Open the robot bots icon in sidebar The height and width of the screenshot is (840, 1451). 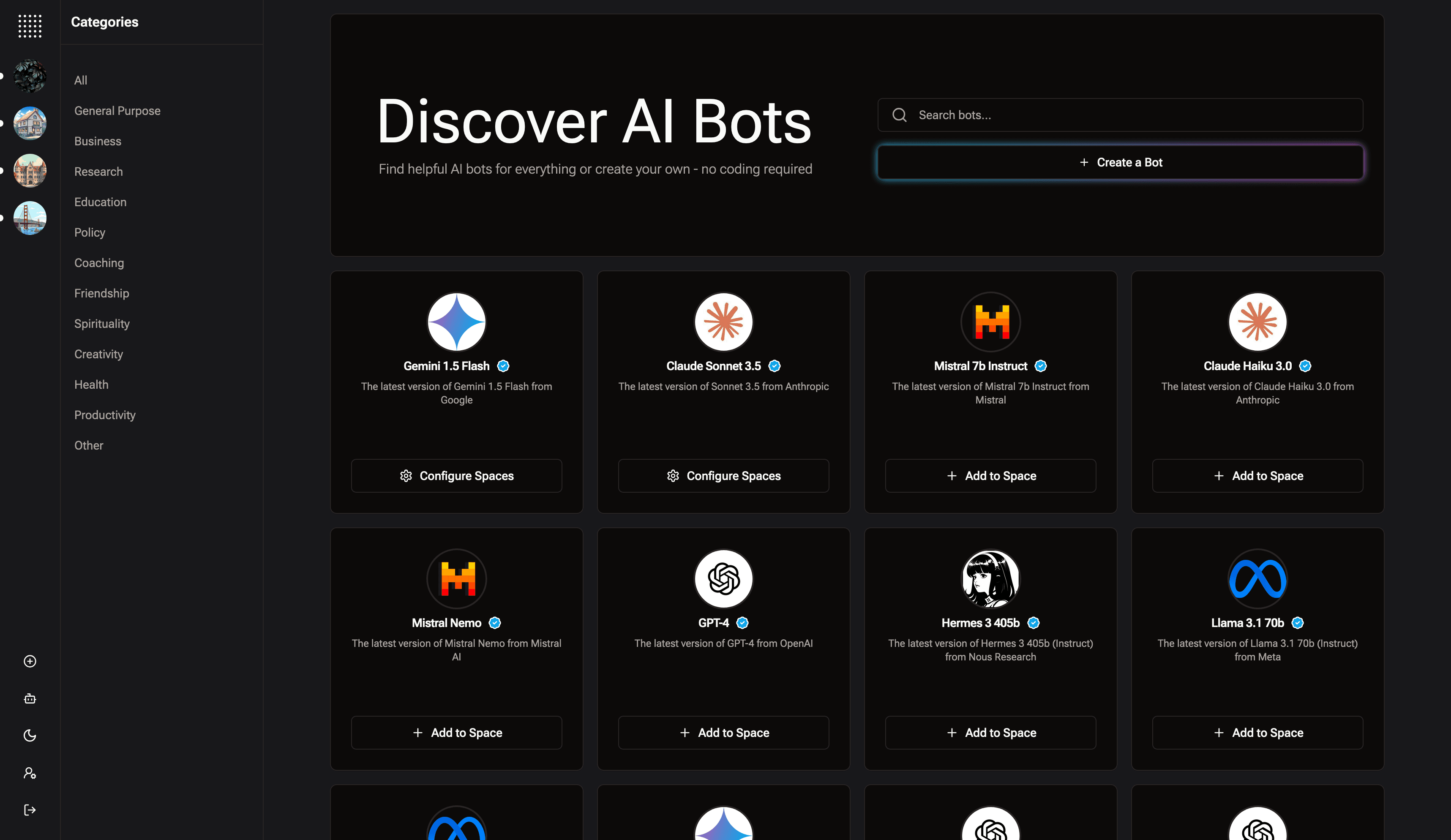tap(30, 698)
